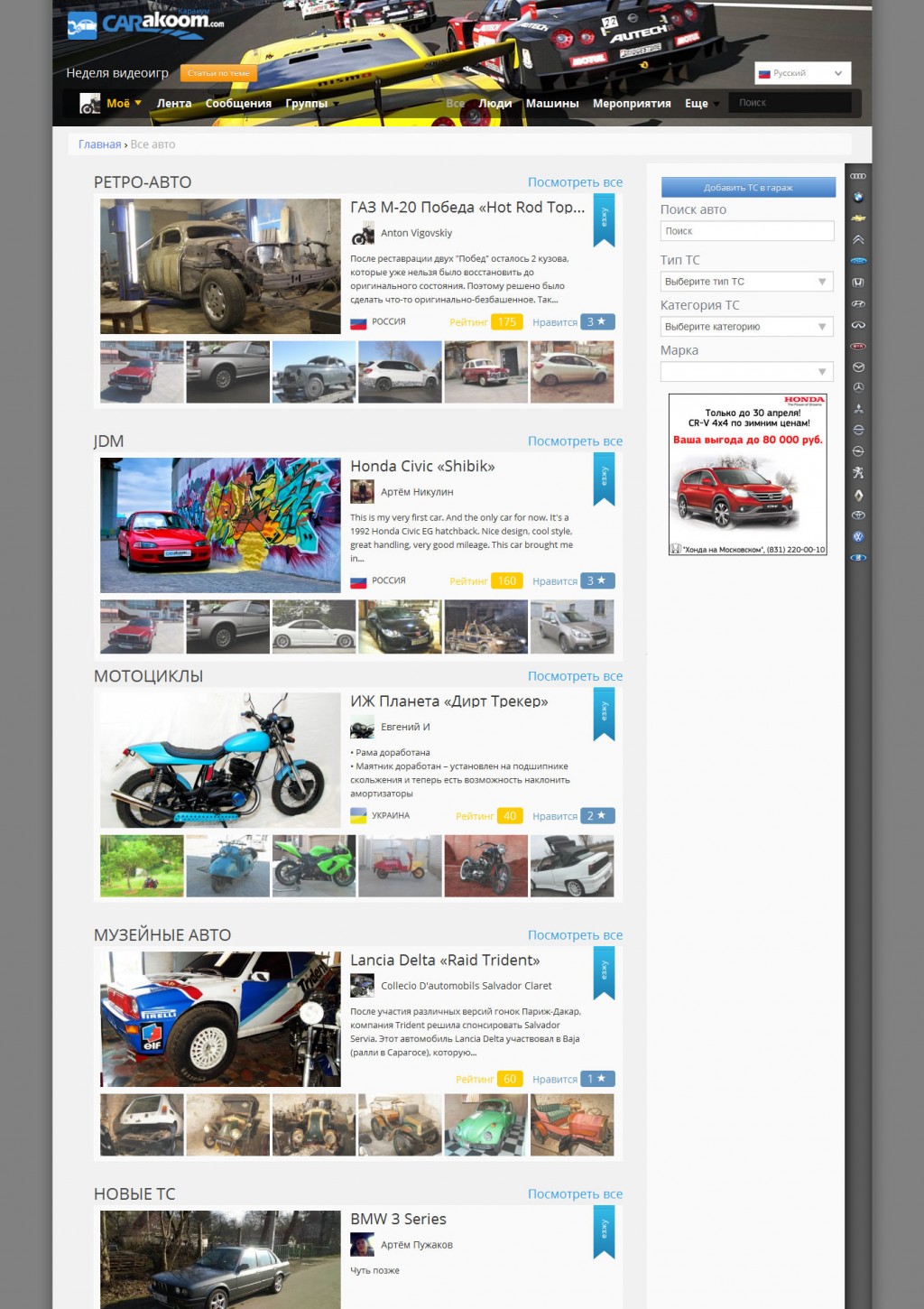
Task: Click the Audi brand logo in sidebar
Action: tap(858, 176)
